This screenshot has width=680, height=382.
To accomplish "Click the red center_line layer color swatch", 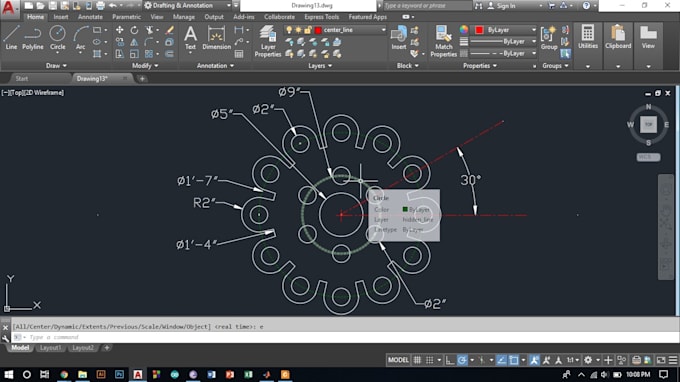I will tap(318, 30).
